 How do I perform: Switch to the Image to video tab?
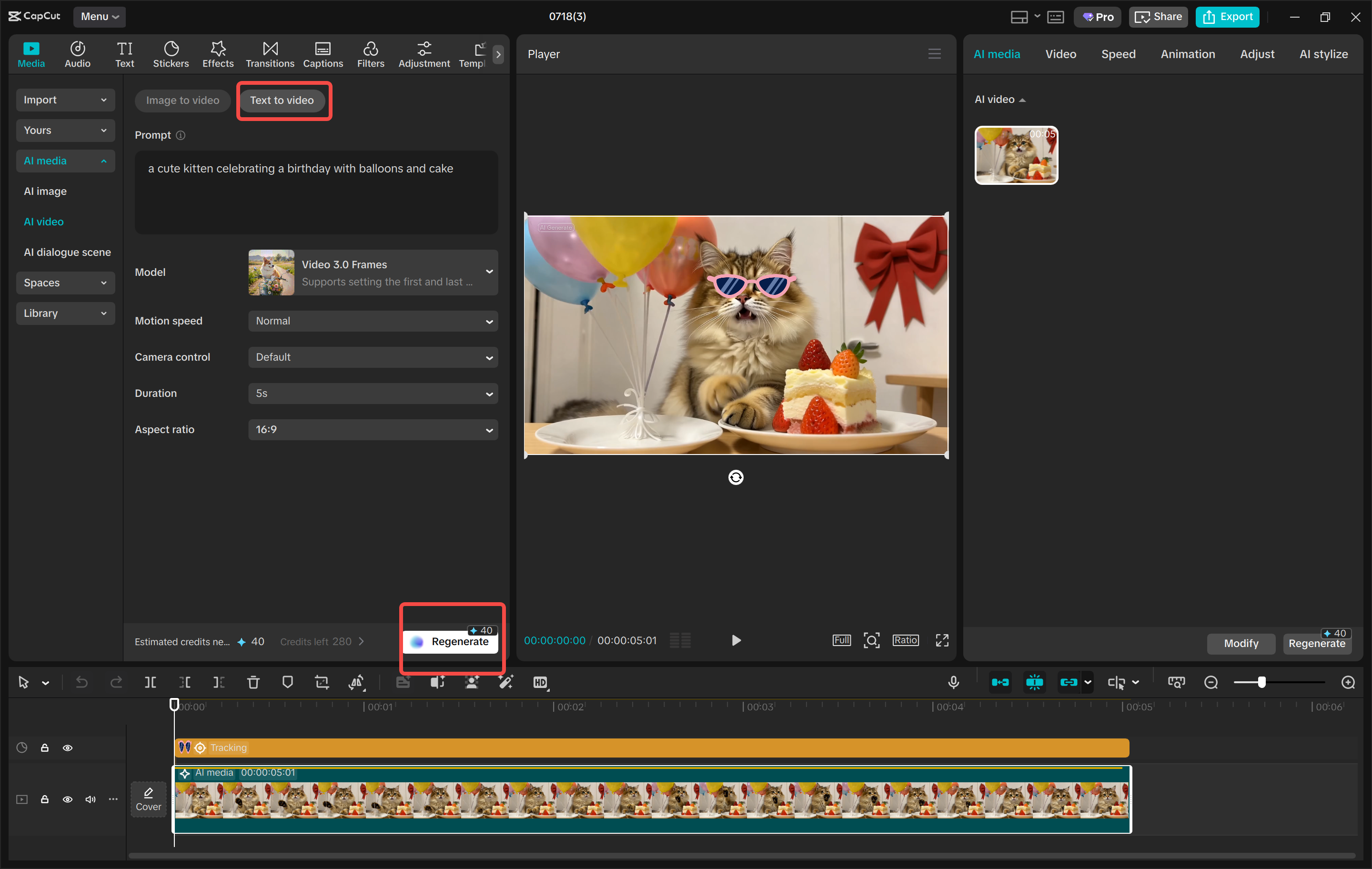coord(182,101)
